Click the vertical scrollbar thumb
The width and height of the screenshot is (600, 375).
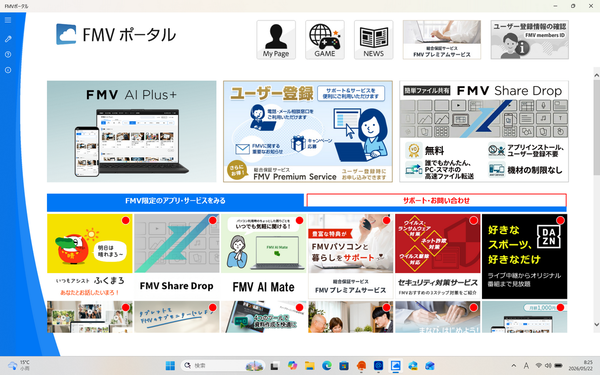pos(596,128)
